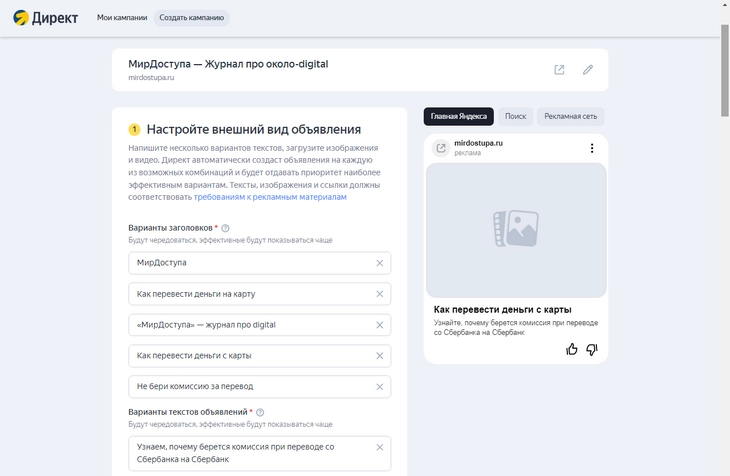Screen dimensions: 730x476
Task: Click mirdostupa.ru in ad preview header
Action: (478, 143)
